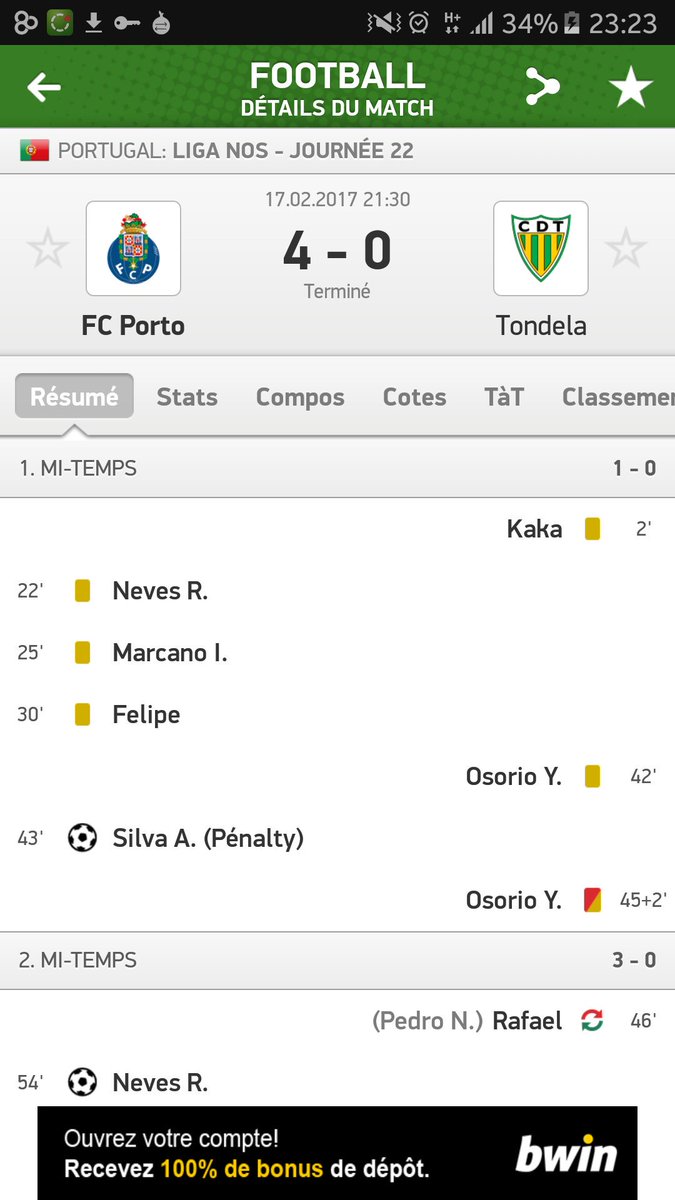Tap the back arrow in header
The image size is (675, 1200).
click(x=44, y=89)
